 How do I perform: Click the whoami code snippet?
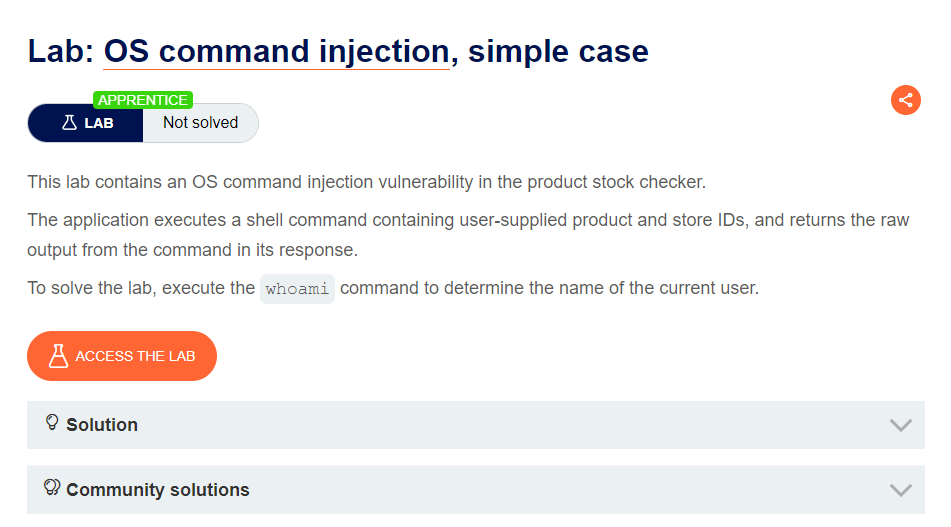tap(297, 288)
